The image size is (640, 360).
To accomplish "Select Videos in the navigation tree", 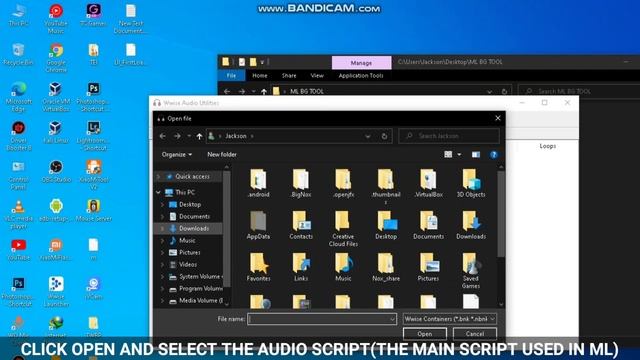I will click(x=188, y=264).
